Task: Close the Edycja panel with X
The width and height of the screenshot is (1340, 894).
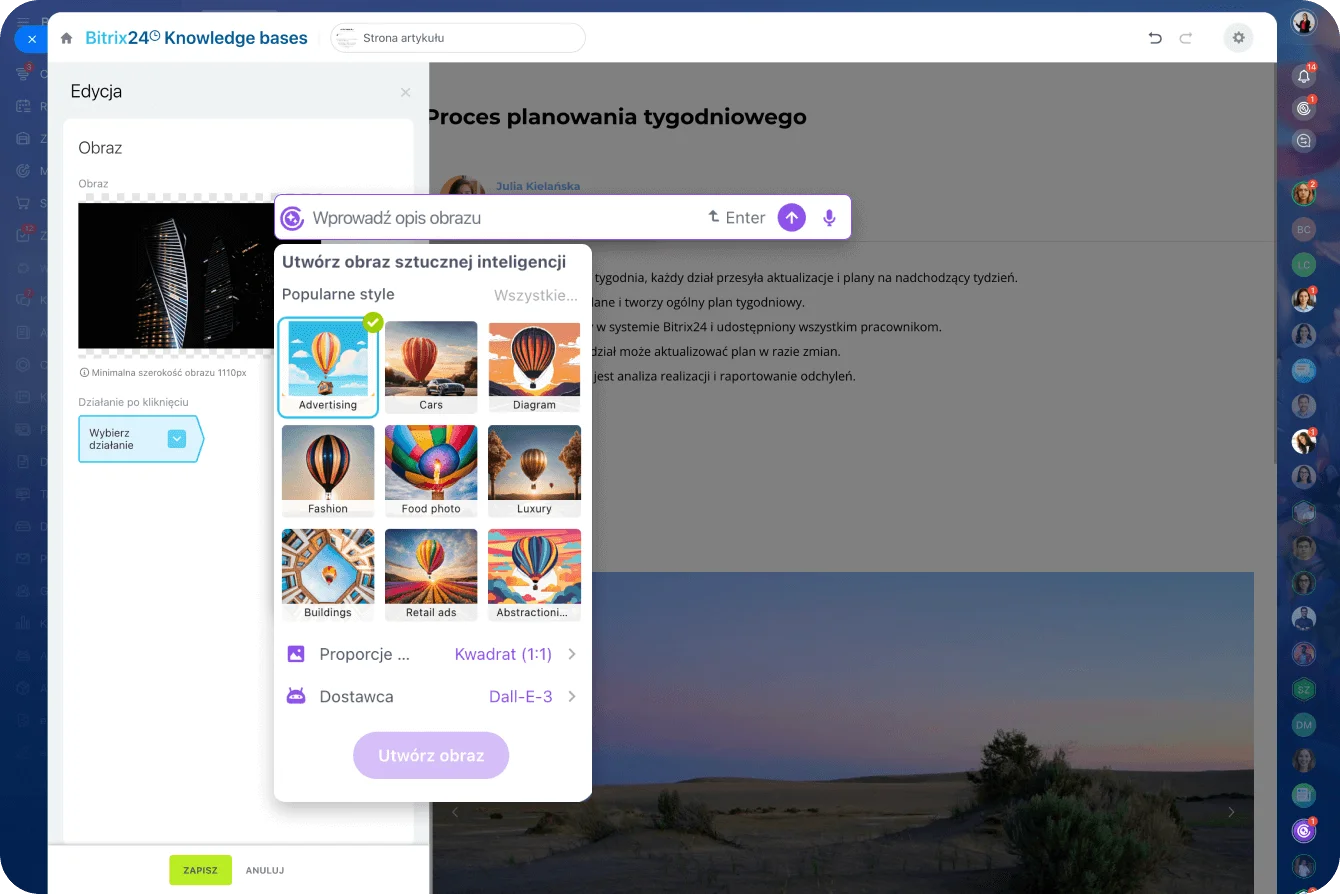Action: coord(405,92)
